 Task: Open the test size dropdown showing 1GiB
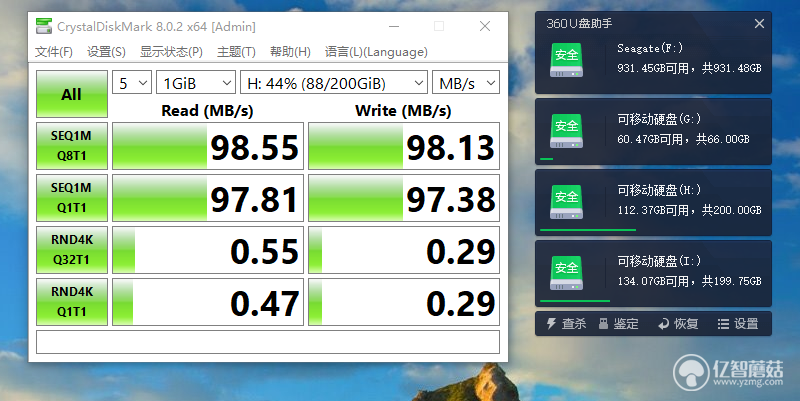(x=196, y=83)
